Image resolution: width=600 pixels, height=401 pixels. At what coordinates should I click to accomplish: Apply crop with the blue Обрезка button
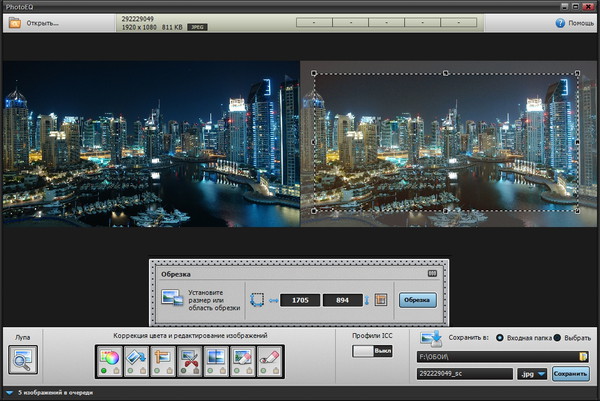click(417, 300)
